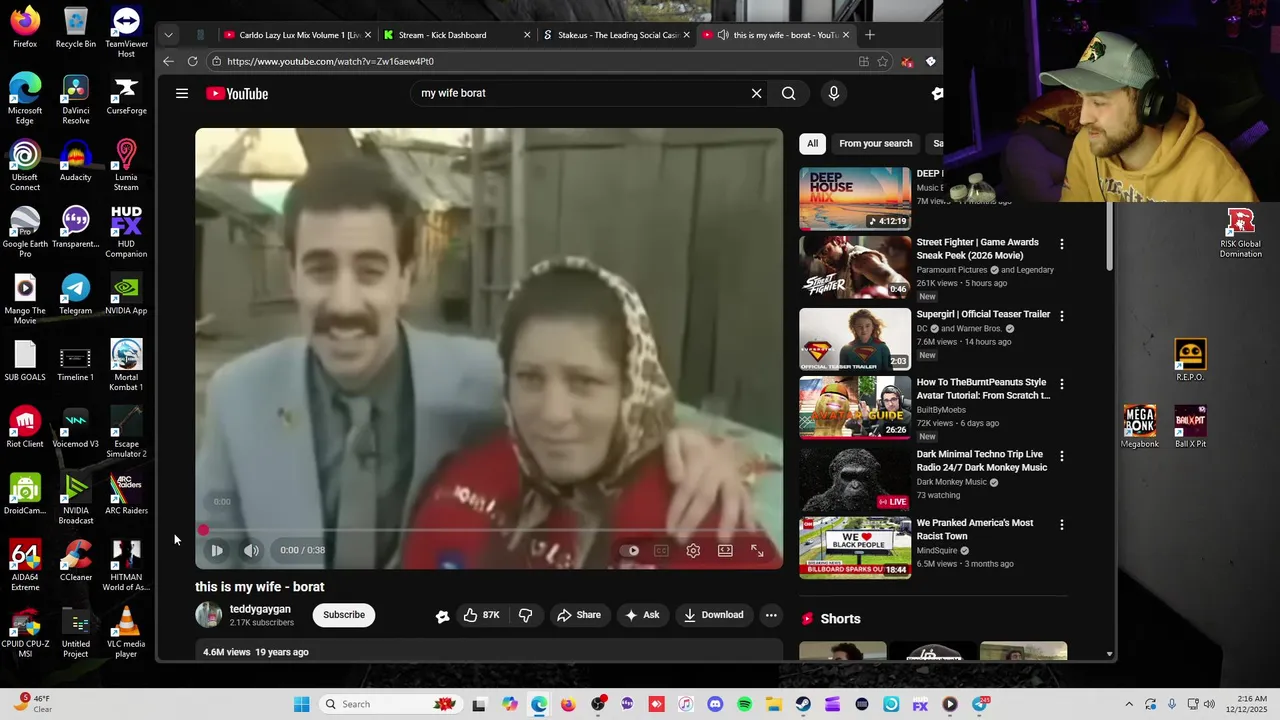
Task: Select the VLC media player desktop icon
Action: (126, 633)
